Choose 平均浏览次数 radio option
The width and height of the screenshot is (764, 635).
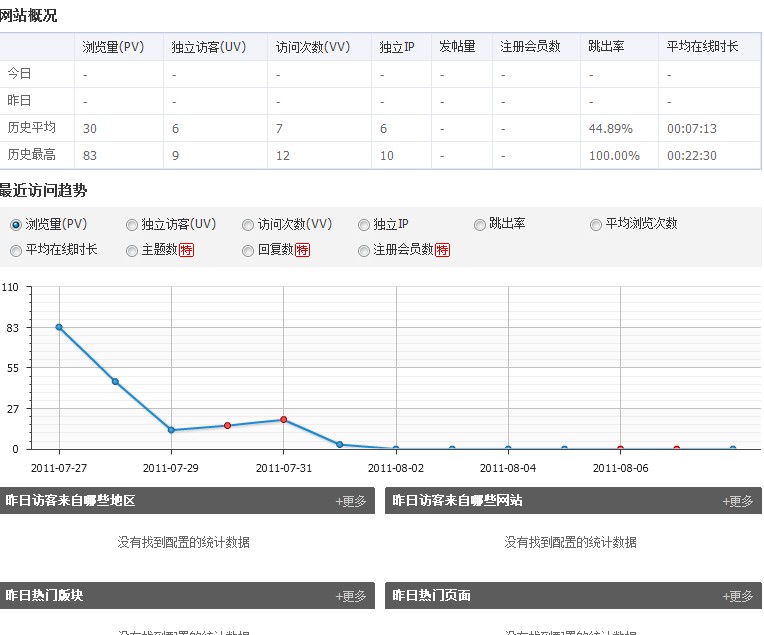click(x=595, y=225)
